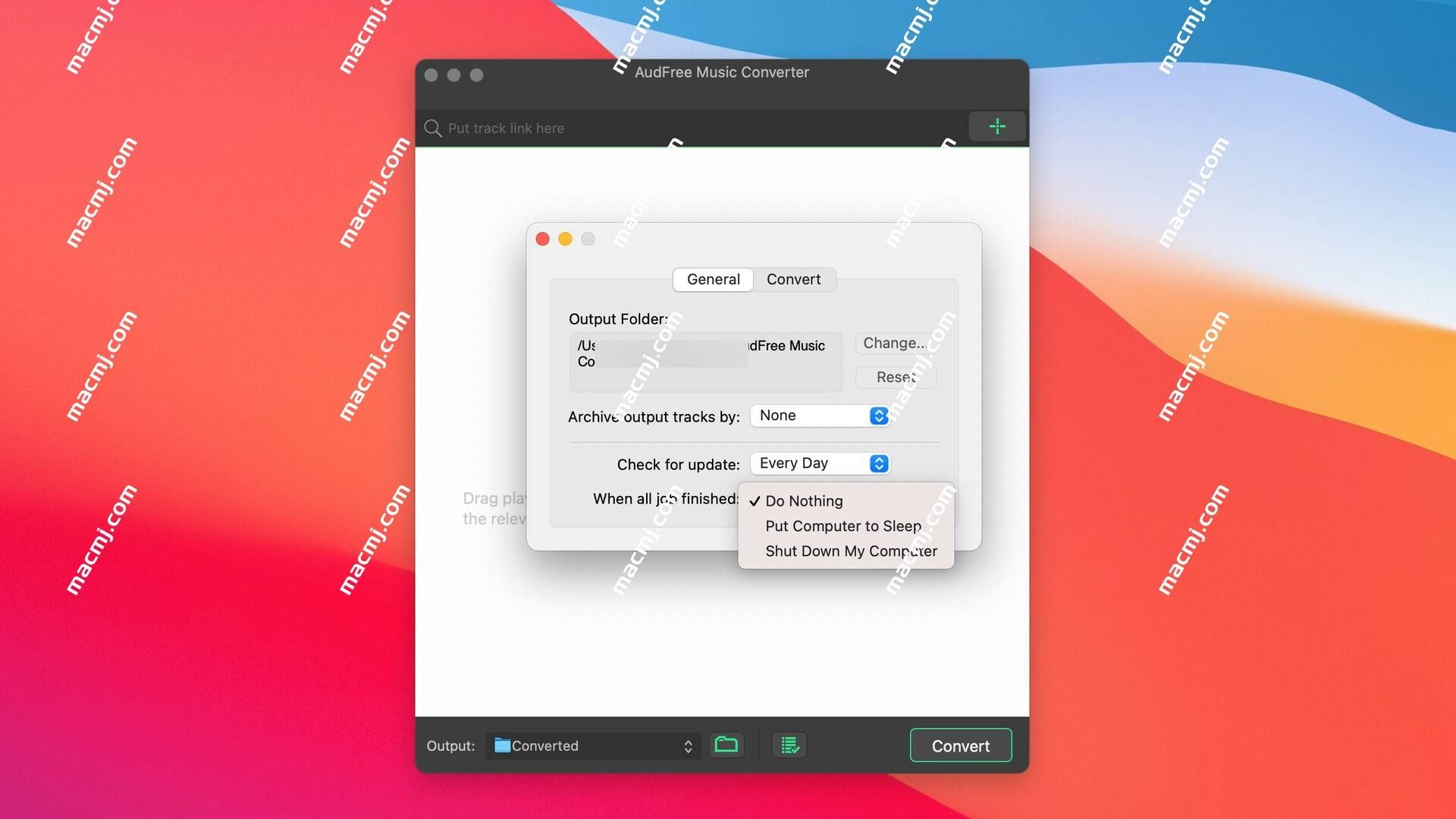The image size is (1456, 819).
Task: Click the output folder dropdown arrow
Action: click(688, 746)
